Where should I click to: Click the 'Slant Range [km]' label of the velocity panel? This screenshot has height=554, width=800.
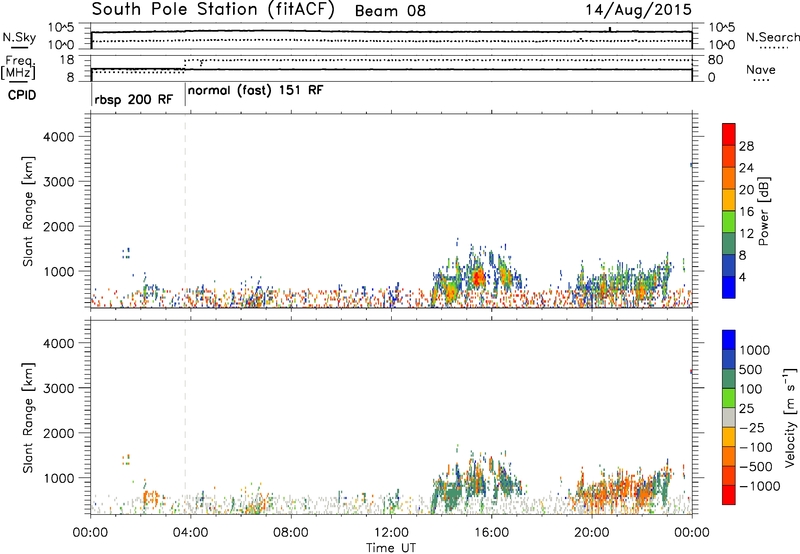click(x=28, y=418)
